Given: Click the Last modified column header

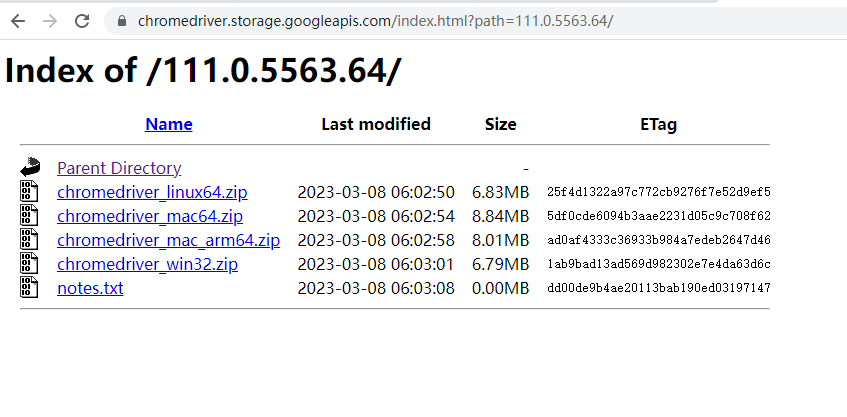Looking at the screenshot, I should coord(376,124).
